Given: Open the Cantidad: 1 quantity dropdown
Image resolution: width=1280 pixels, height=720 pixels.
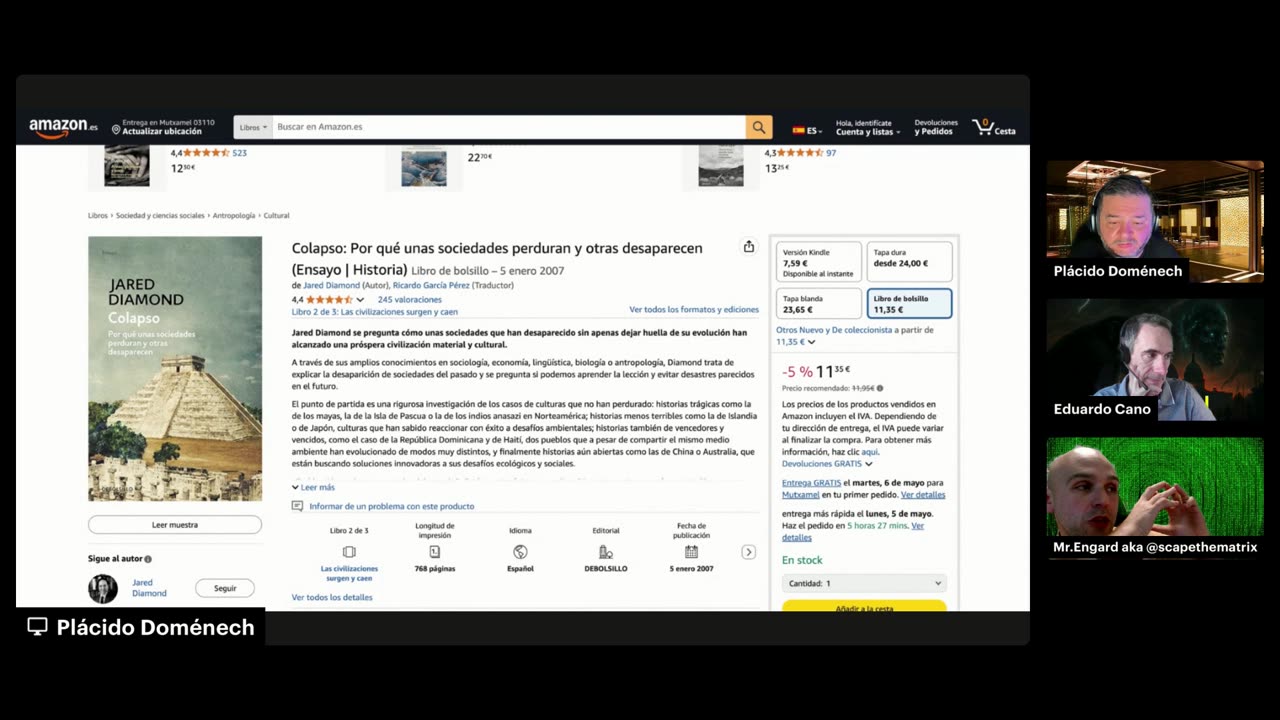Looking at the screenshot, I should pos(864,583).
